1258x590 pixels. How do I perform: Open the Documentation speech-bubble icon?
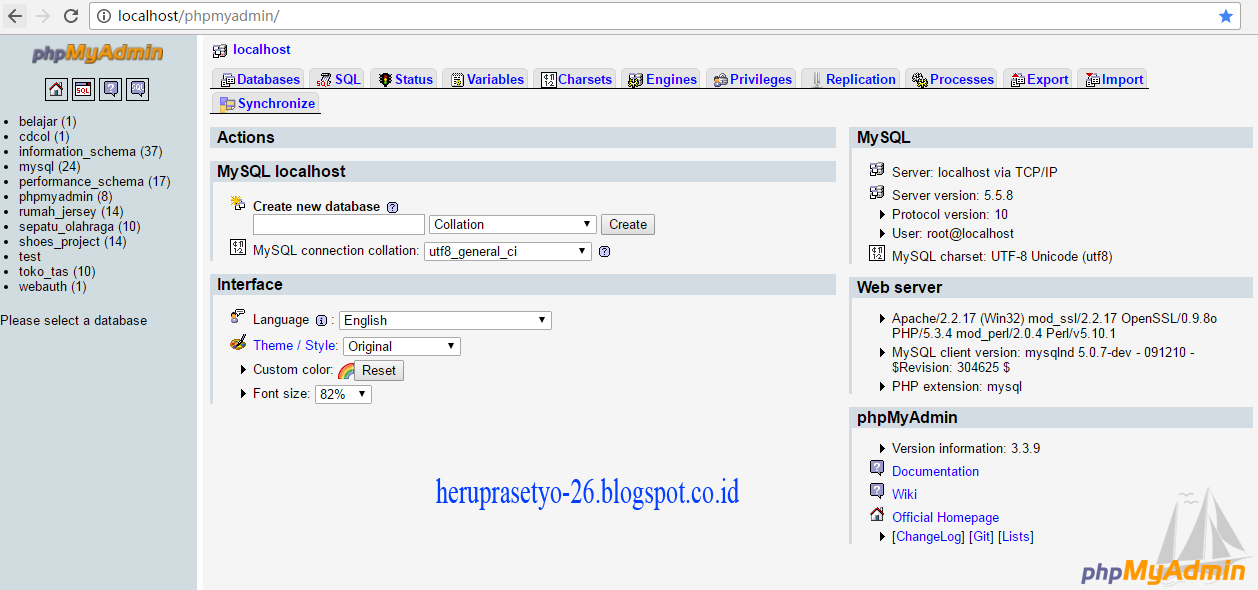pos(877,470)
